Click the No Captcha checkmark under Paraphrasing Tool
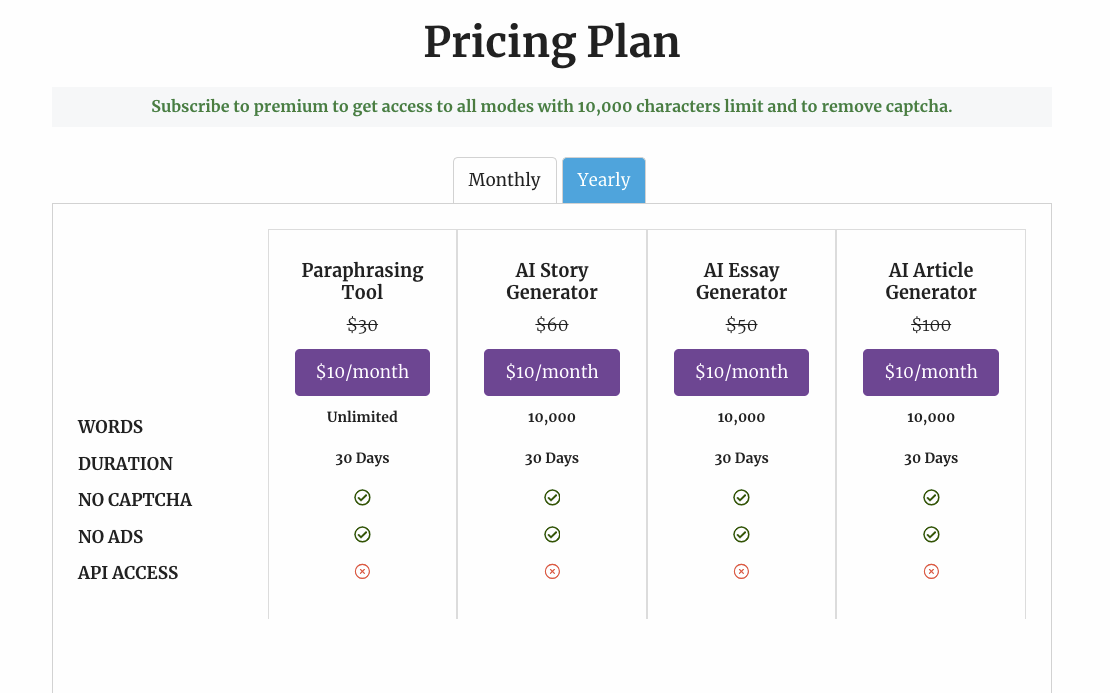The height and width of the screenshot is (693, 1110). click(362, 497)
